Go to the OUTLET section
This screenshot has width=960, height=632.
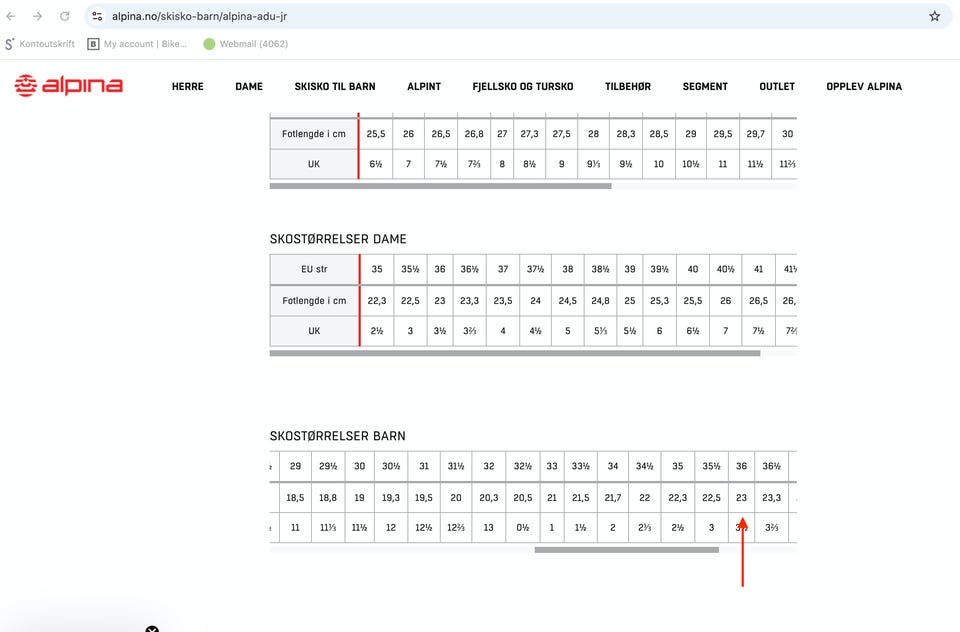click(777, 86)
